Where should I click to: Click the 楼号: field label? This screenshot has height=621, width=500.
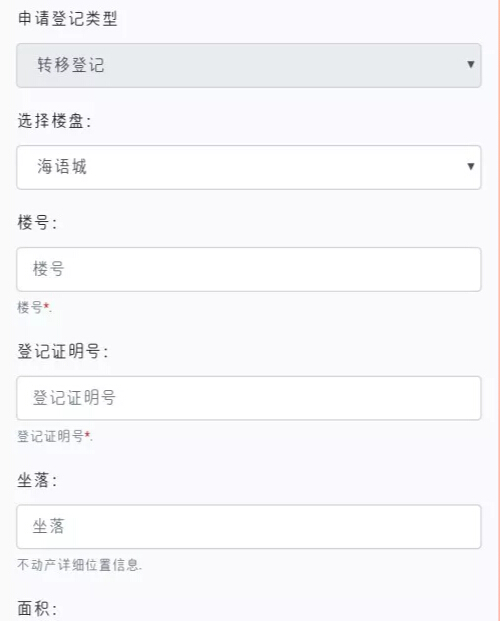(37, 222)
